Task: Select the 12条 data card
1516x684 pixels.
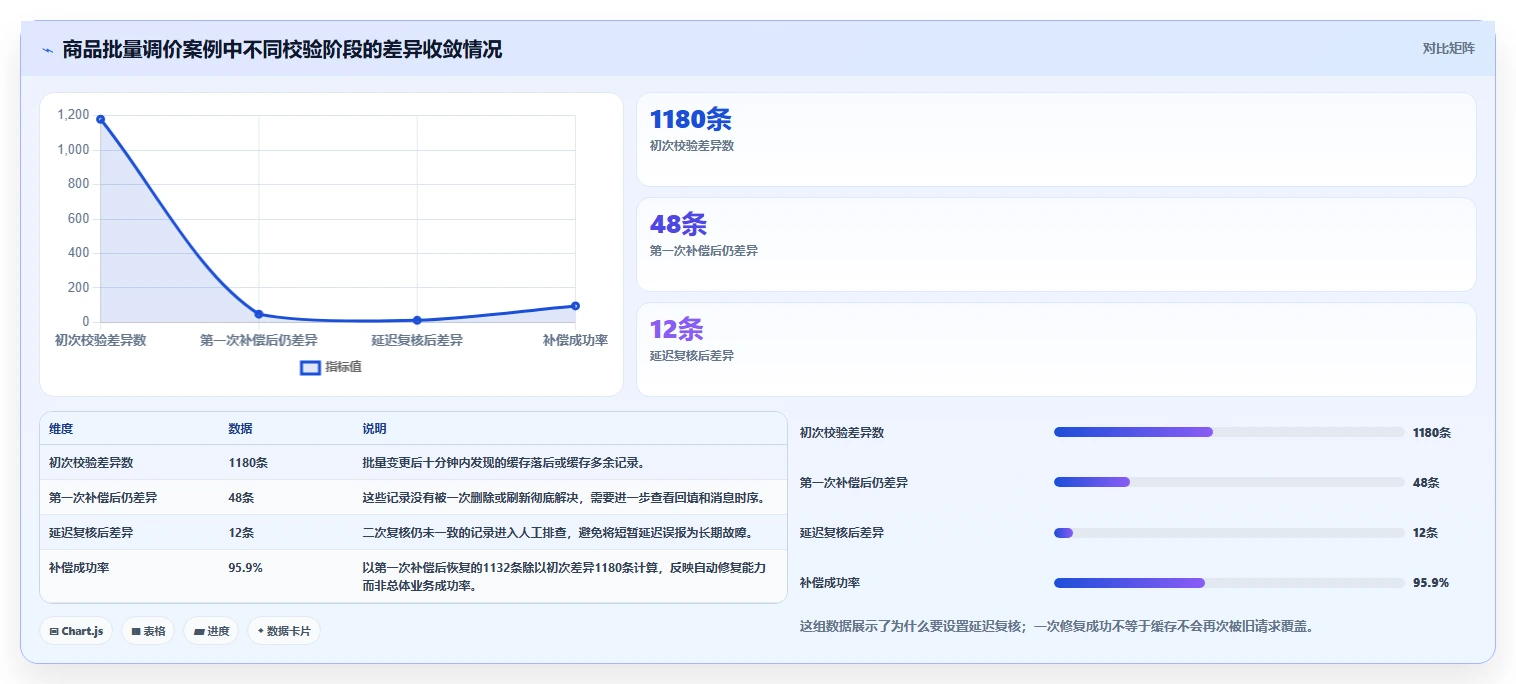Action: pos(1056,349)
